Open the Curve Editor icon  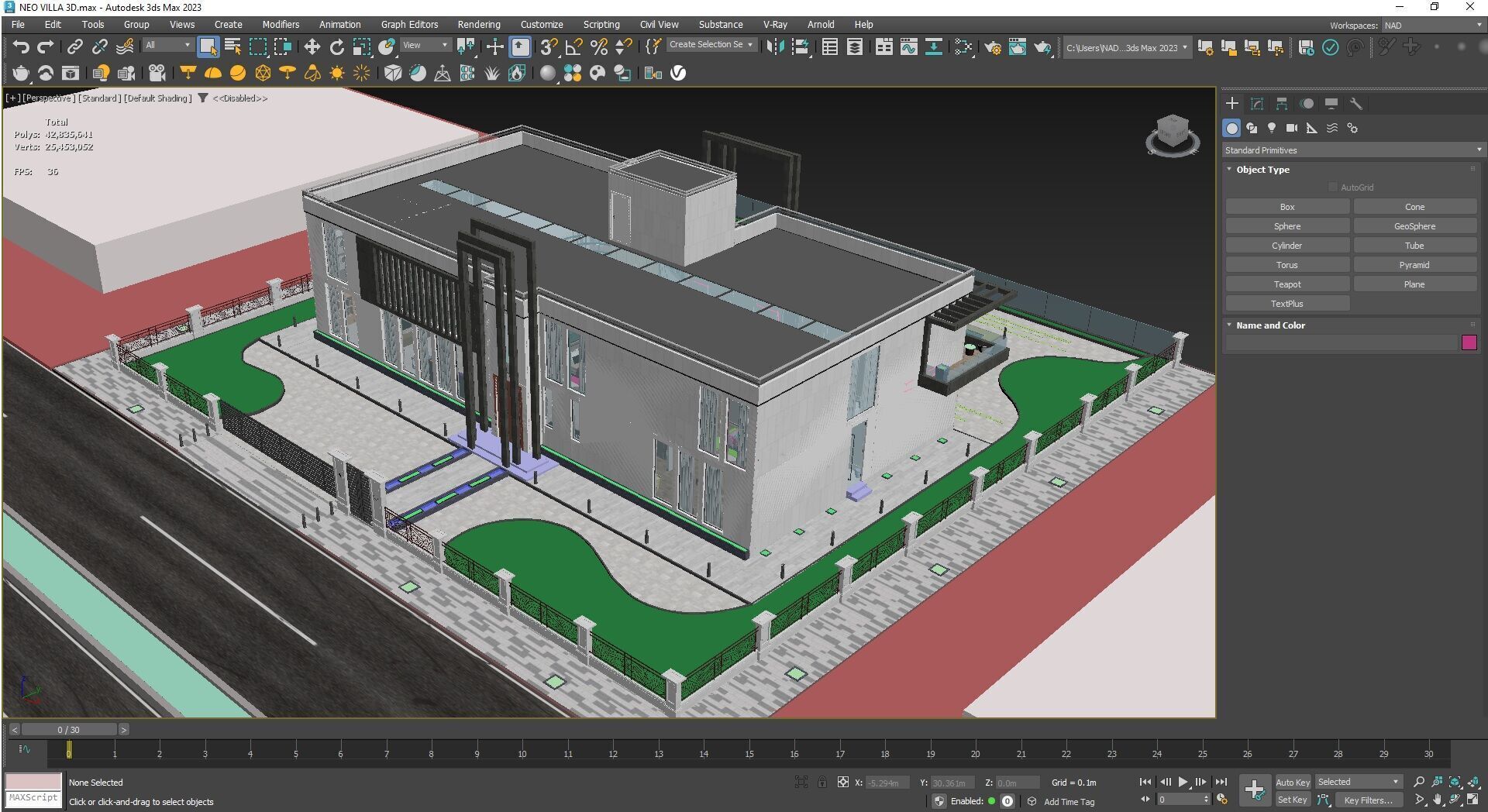pos(908,47)
